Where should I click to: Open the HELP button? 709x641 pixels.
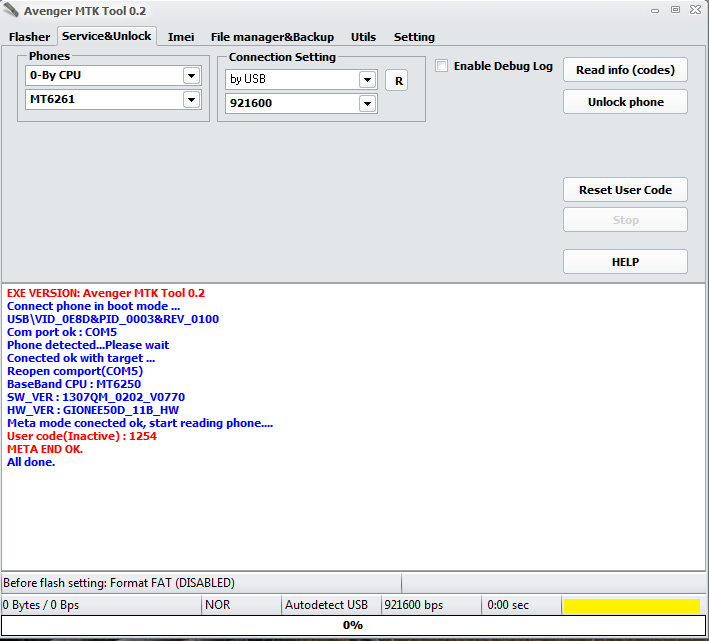coord(625,262)
